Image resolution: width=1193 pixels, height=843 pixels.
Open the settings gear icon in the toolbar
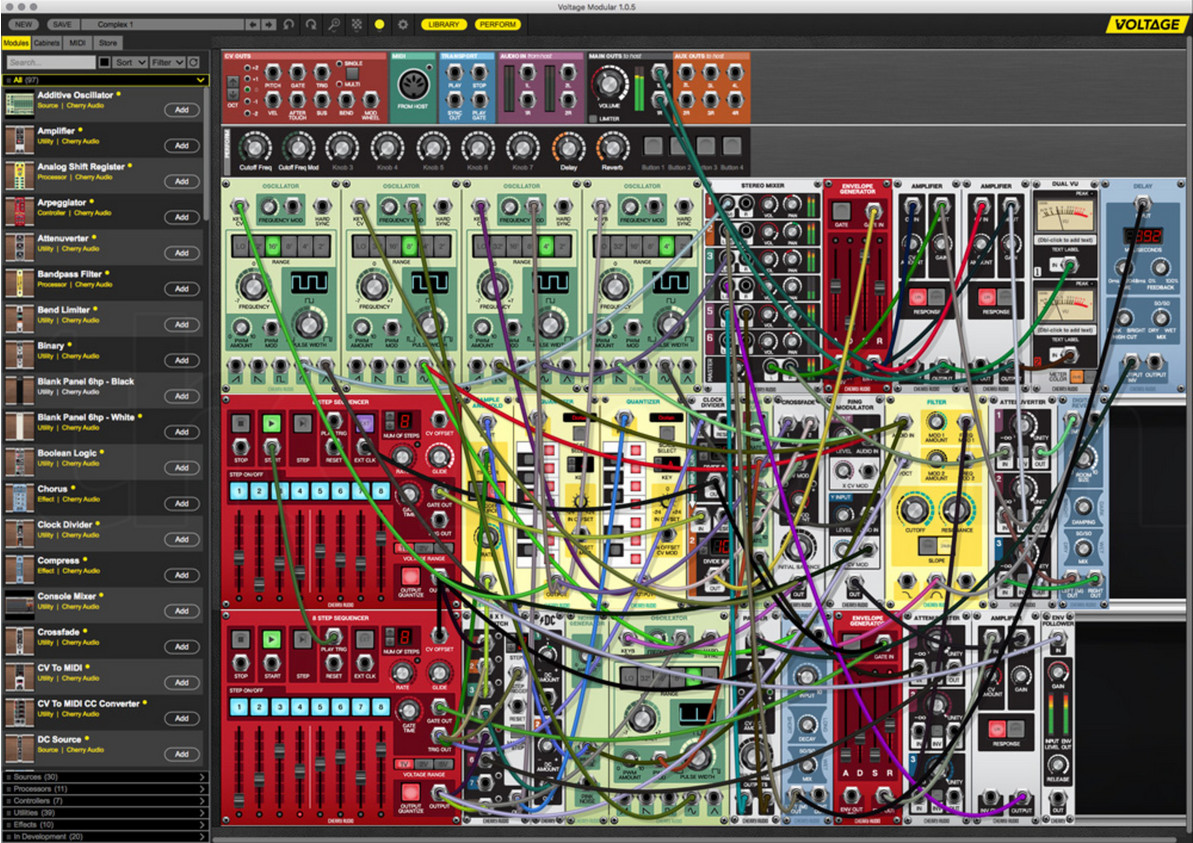[403, 25]
